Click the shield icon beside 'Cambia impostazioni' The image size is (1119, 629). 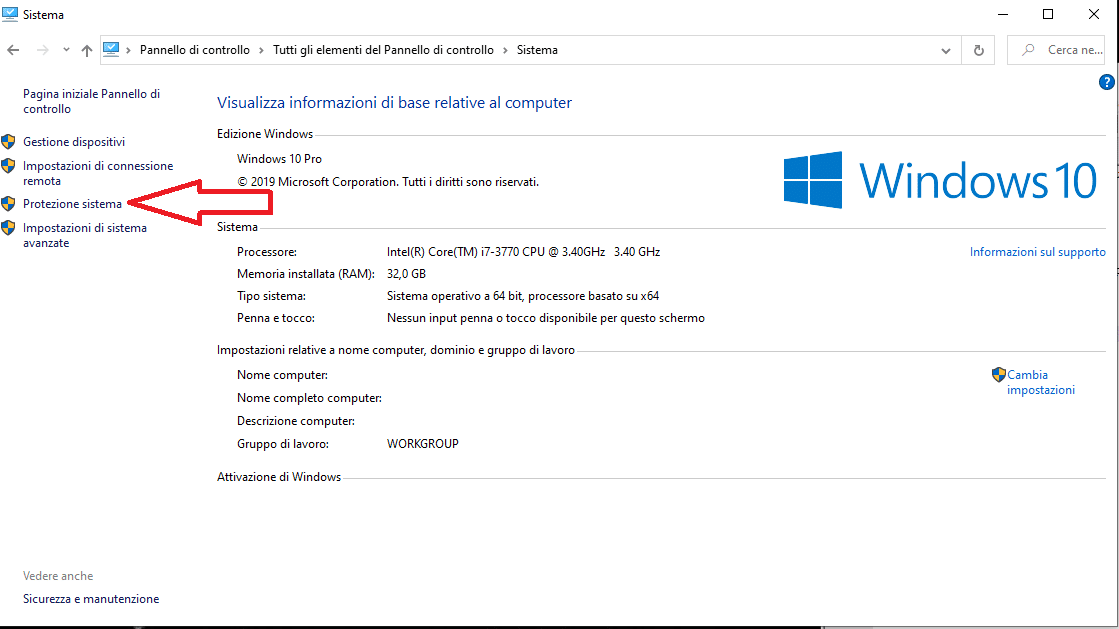(x=998, y=375)
